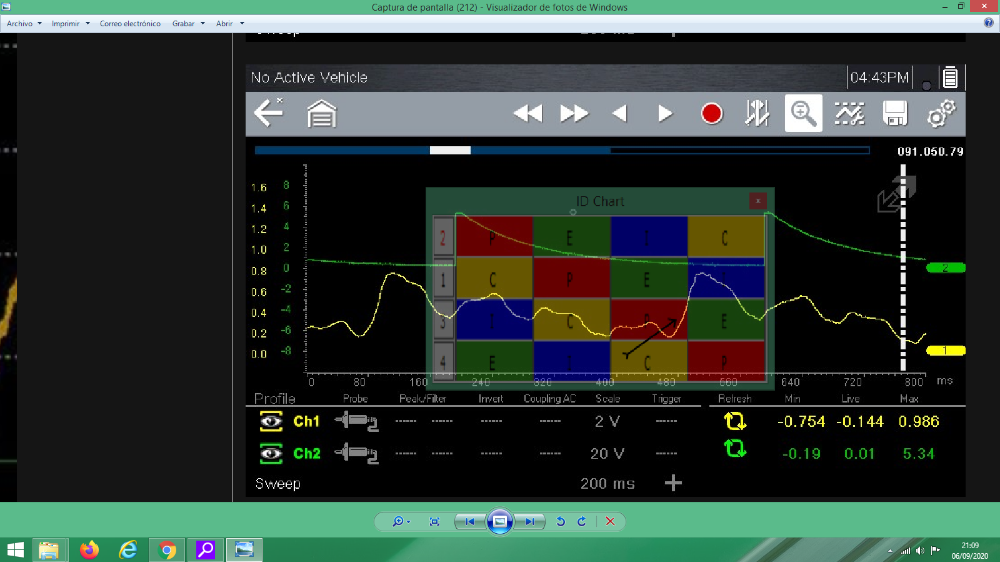Screen dimensions: 1000x562
Task: Click the Ch1 yellow refresh icon
Action: click(x=736, y=422)
